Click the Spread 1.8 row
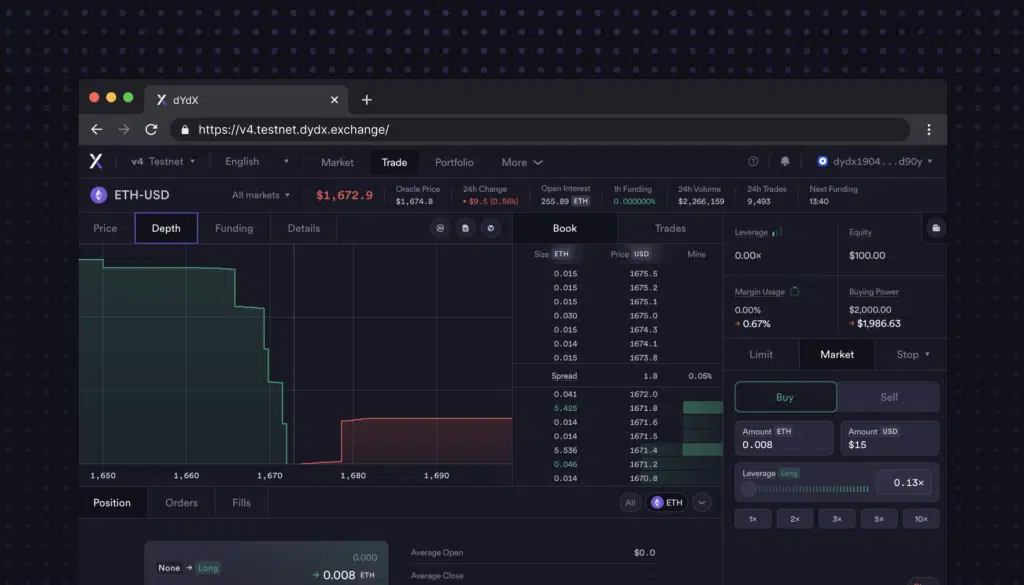The width and height of the screenshot is (1024, 585). 618,376
